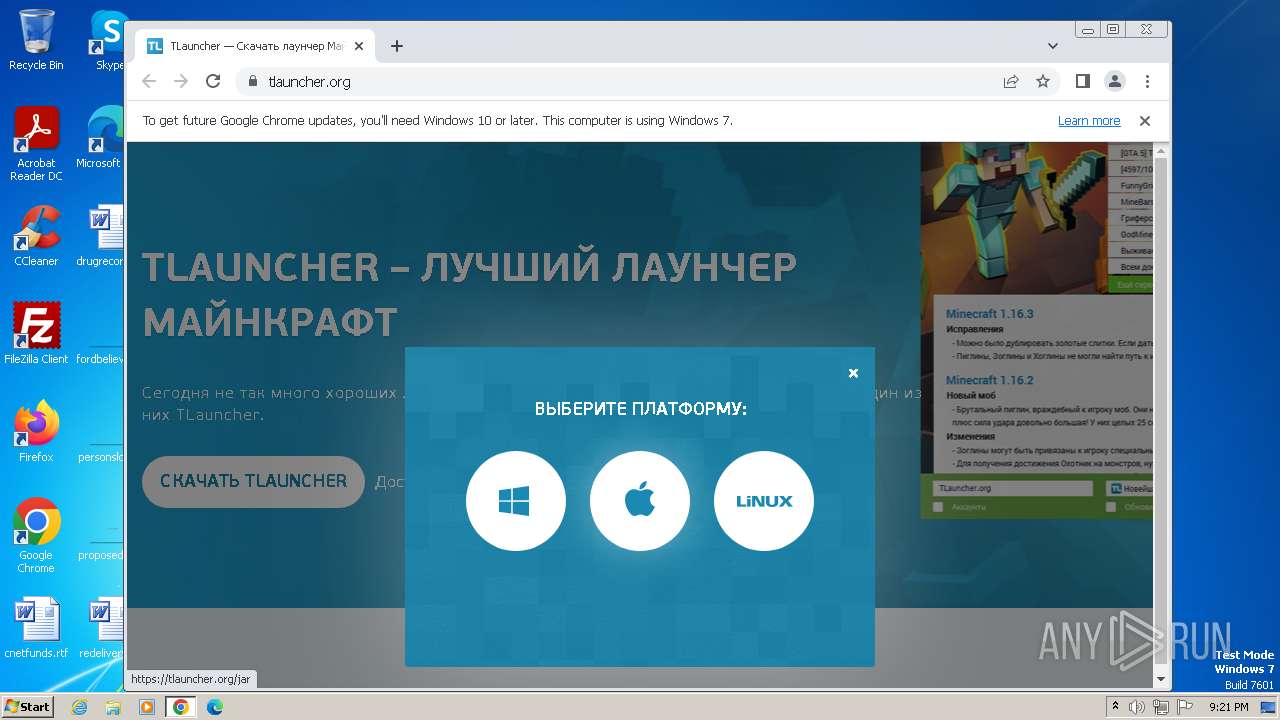
Task: Click the 9:21 PM taskbar clock
Action: coord(1229,707)
